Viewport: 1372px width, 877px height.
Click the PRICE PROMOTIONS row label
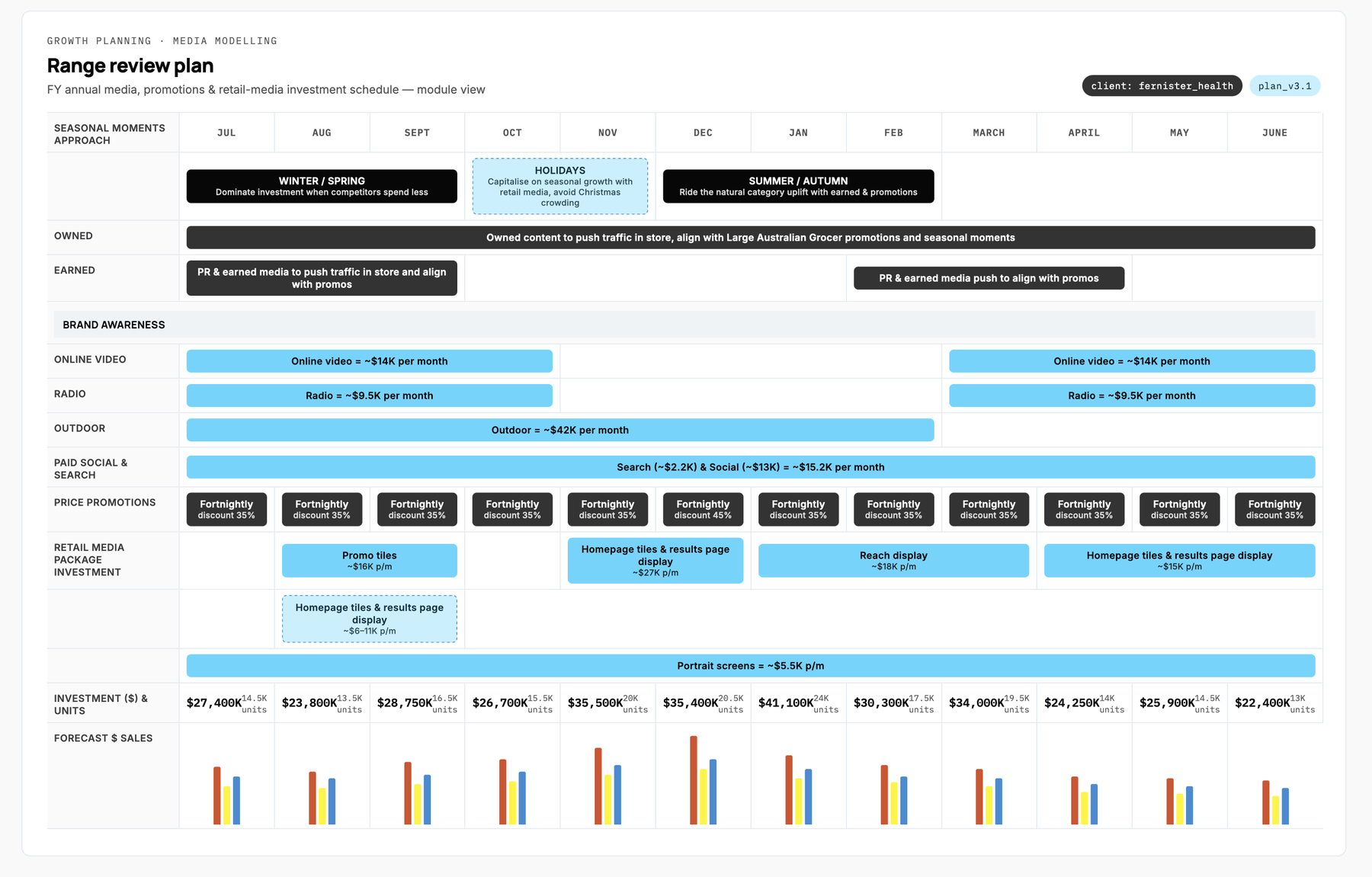[105, 502]
